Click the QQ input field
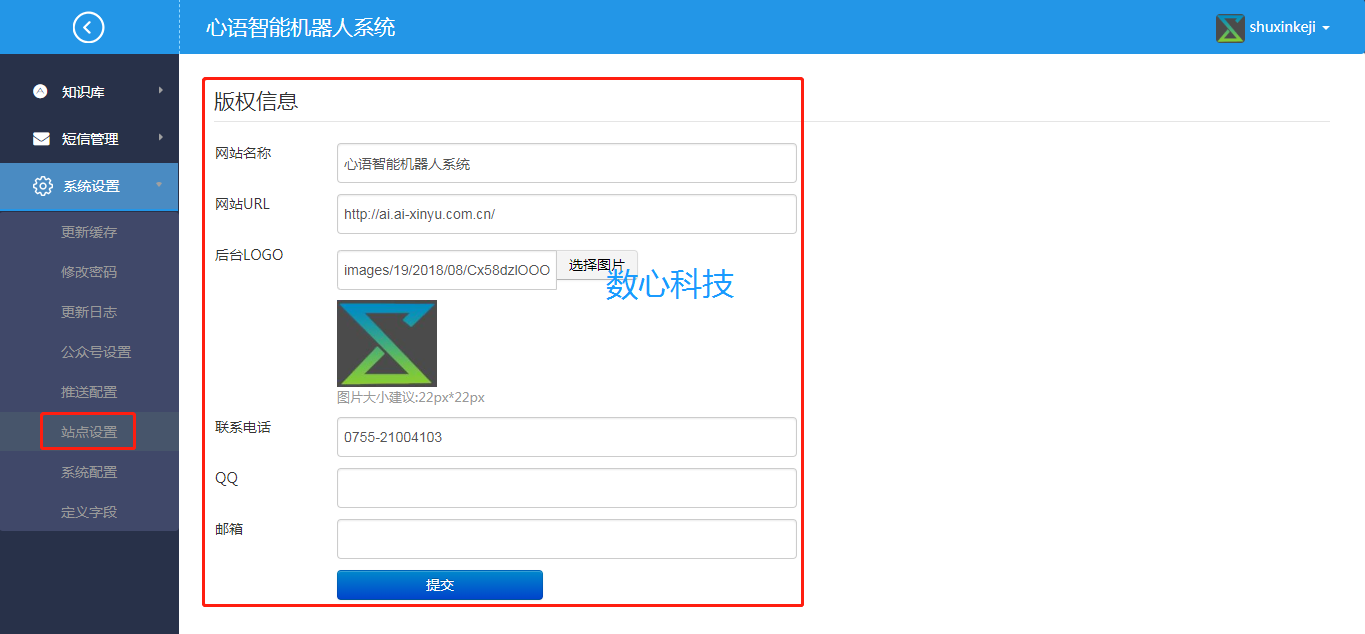Viewport: 1365px width, 634px height. [566, 488]
